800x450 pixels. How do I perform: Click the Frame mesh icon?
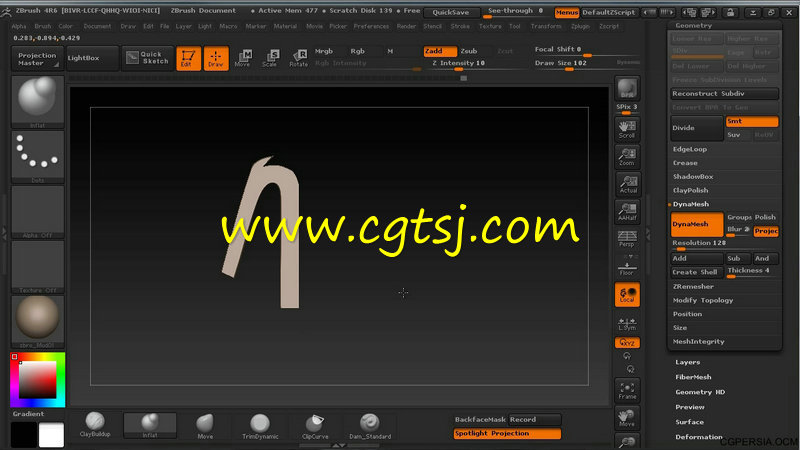627,390
